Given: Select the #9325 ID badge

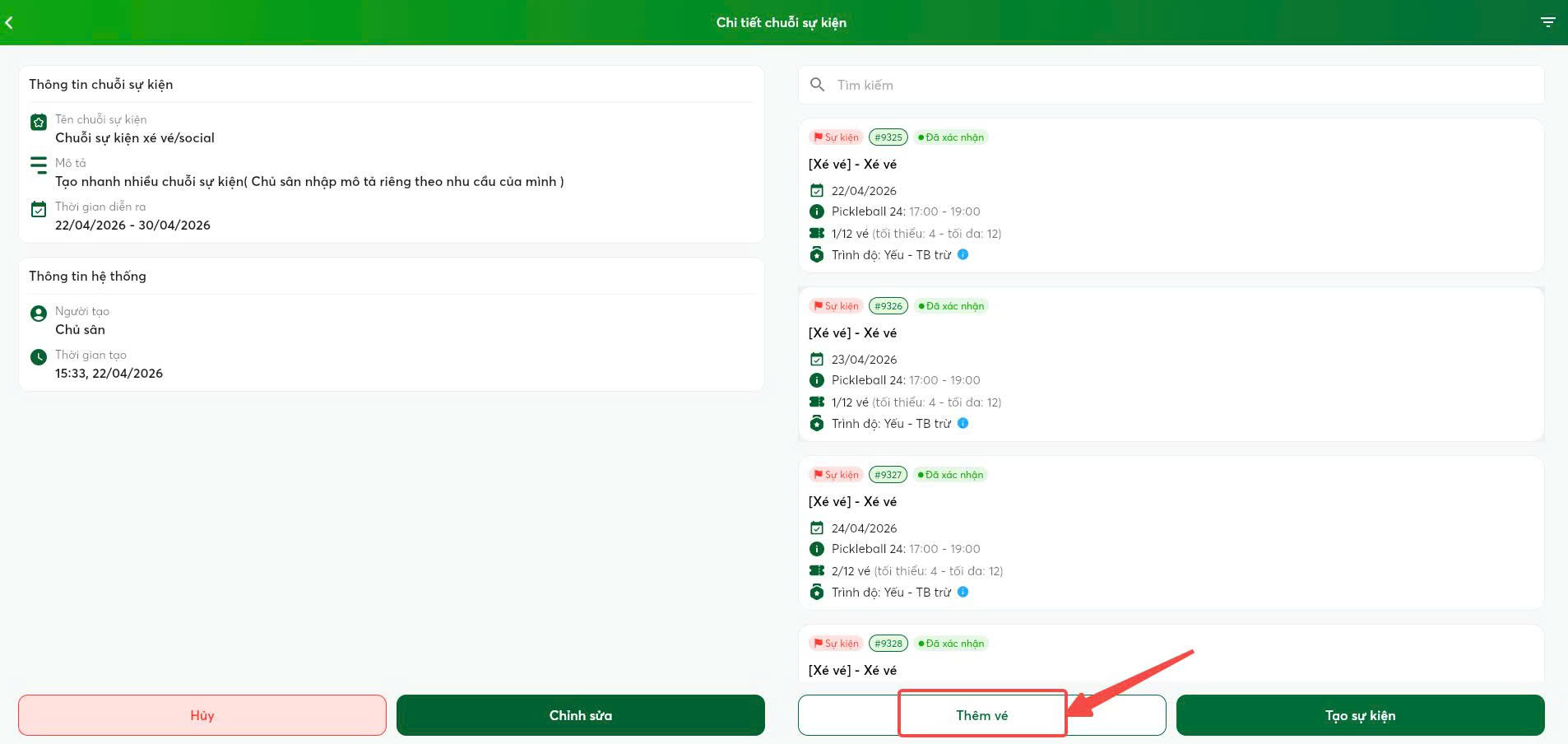Looking at the screenshot, I should click(888, 137).
